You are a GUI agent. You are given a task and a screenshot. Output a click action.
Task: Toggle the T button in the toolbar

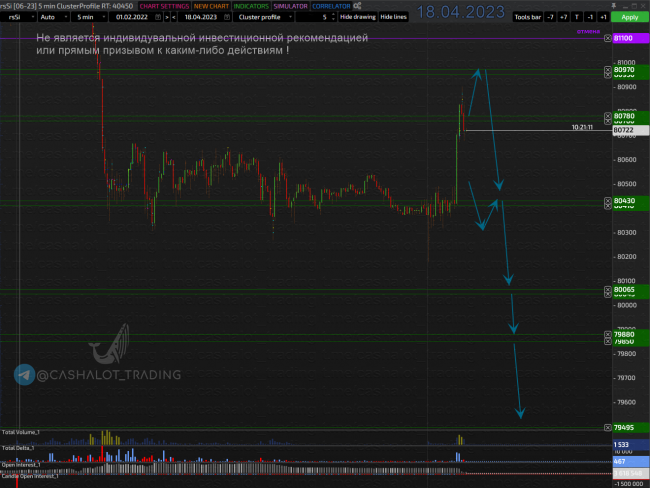577,17
